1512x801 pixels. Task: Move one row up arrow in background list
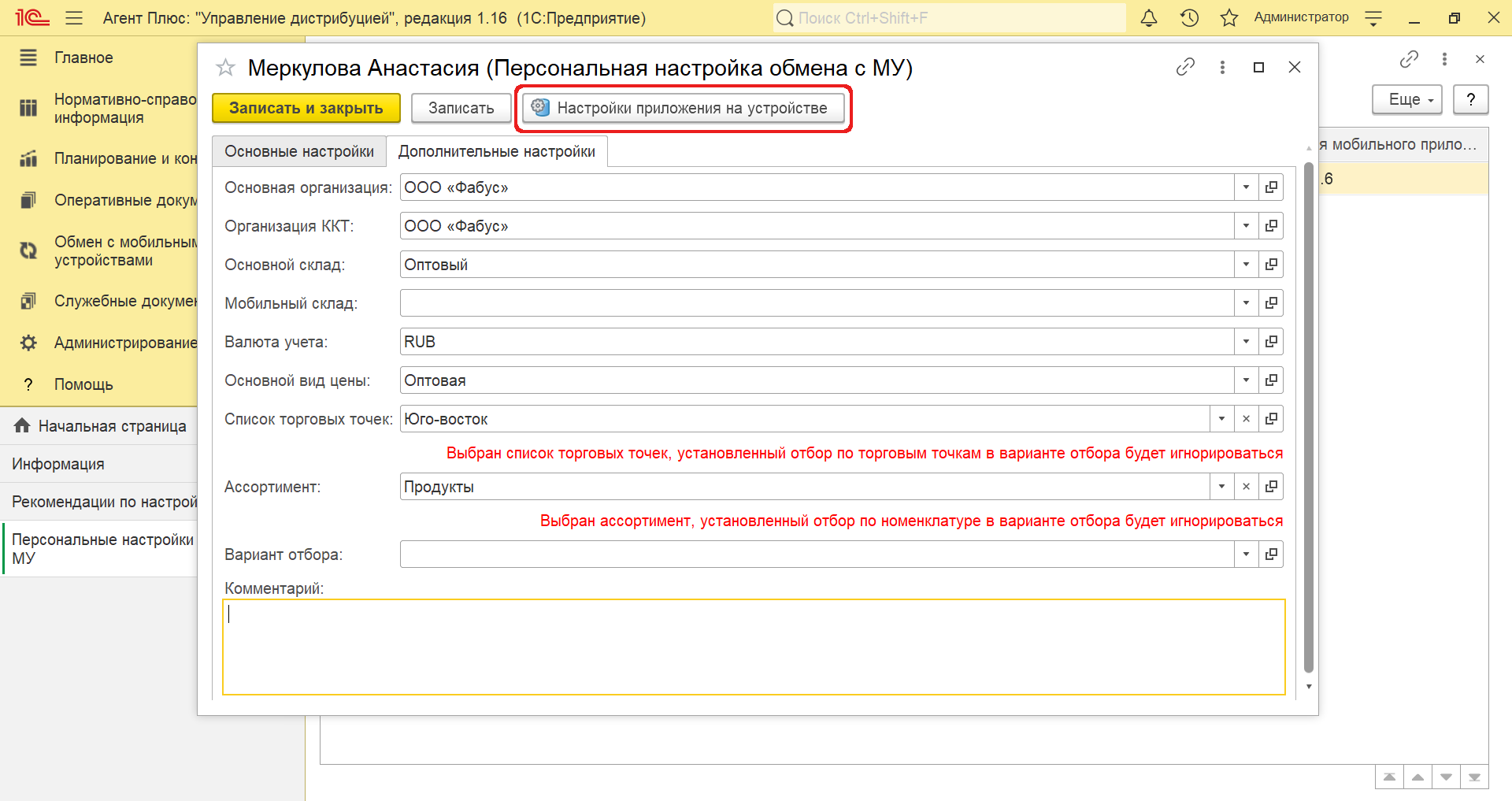pyautogui.click(x=1417, y=777)
